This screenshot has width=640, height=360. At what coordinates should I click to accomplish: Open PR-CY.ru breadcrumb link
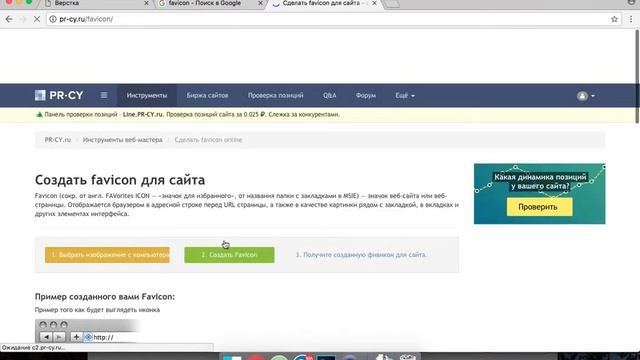point(58,140)
